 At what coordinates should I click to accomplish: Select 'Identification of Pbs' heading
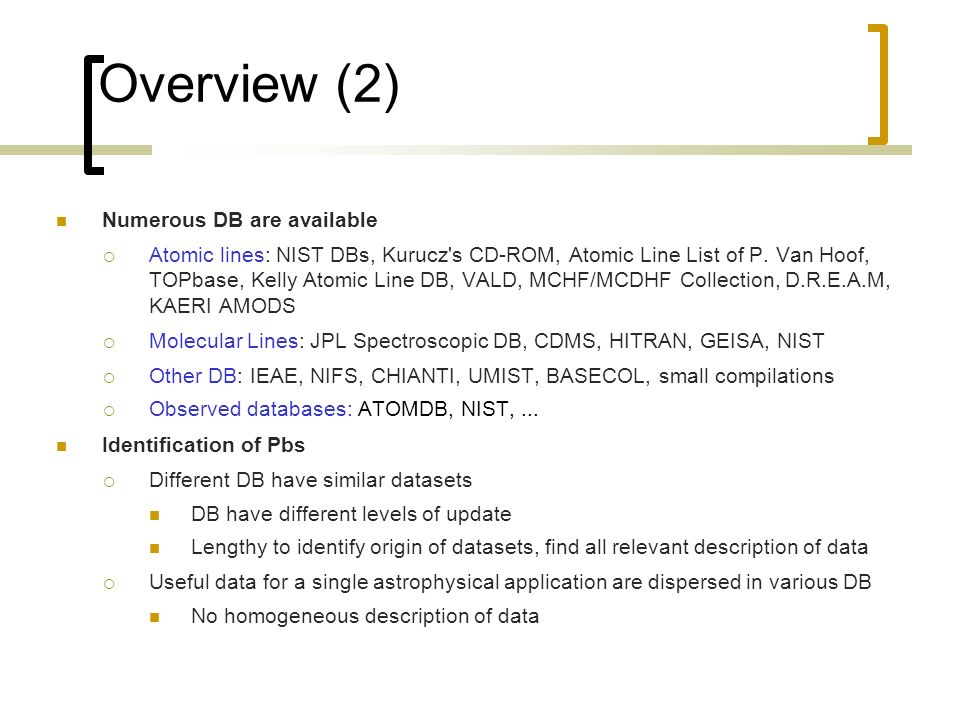(x=203, y=444)
